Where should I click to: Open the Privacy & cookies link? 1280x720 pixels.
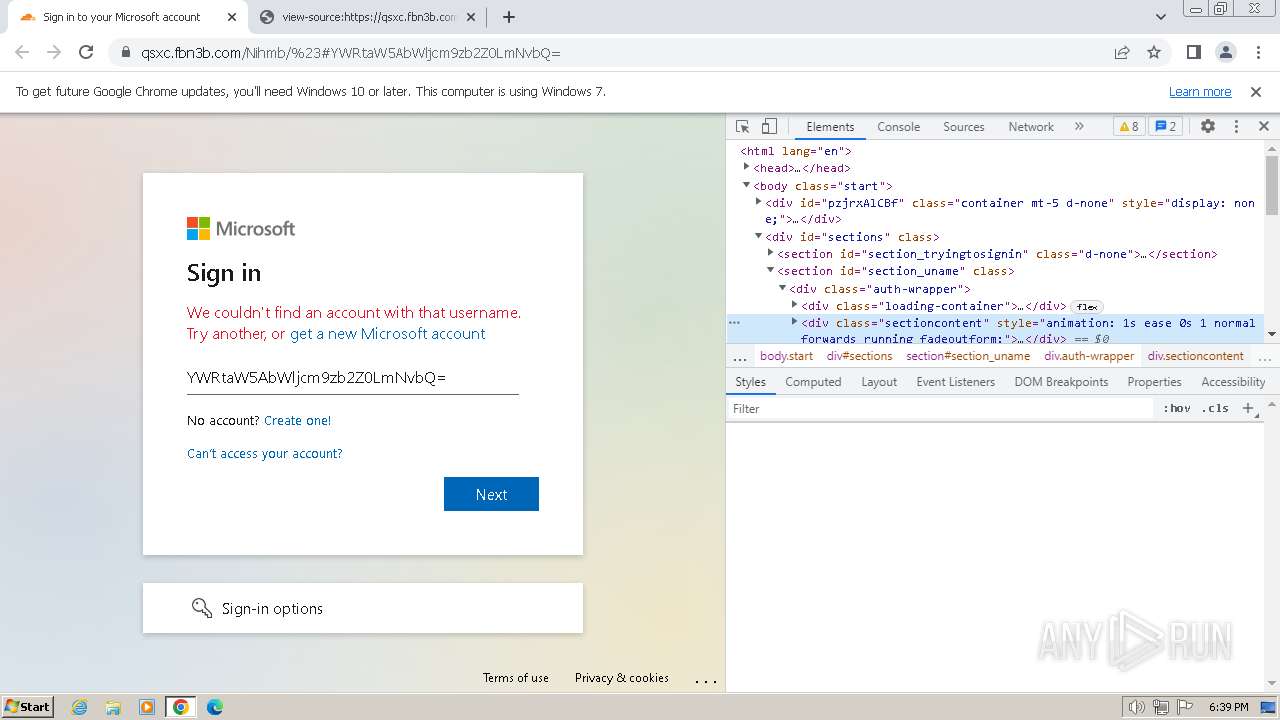tap(621, 678)
